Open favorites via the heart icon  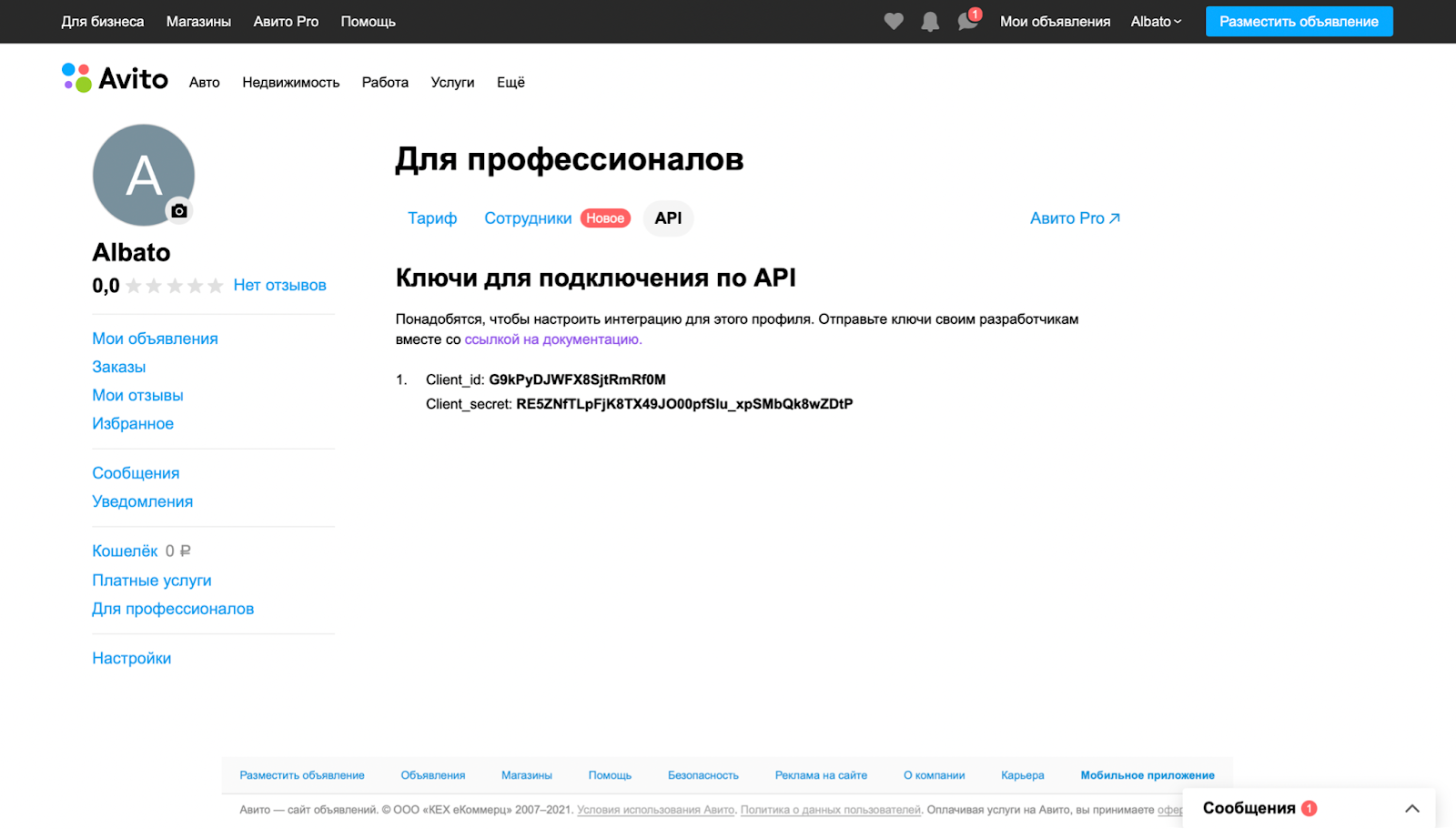pos(894,21)
